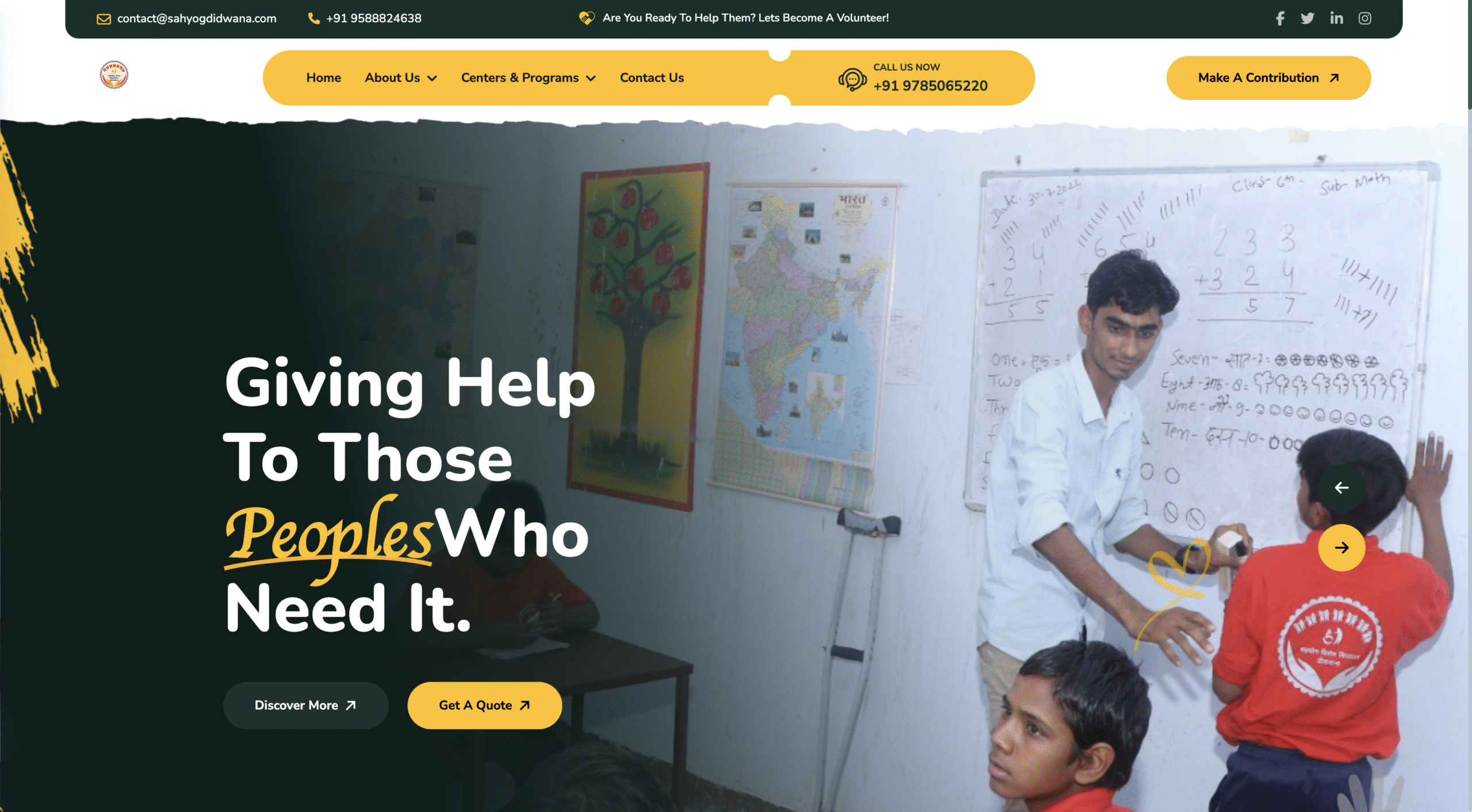Open the Facebook social icon
Screen dimensions: 1472x812
point(1280,18)
